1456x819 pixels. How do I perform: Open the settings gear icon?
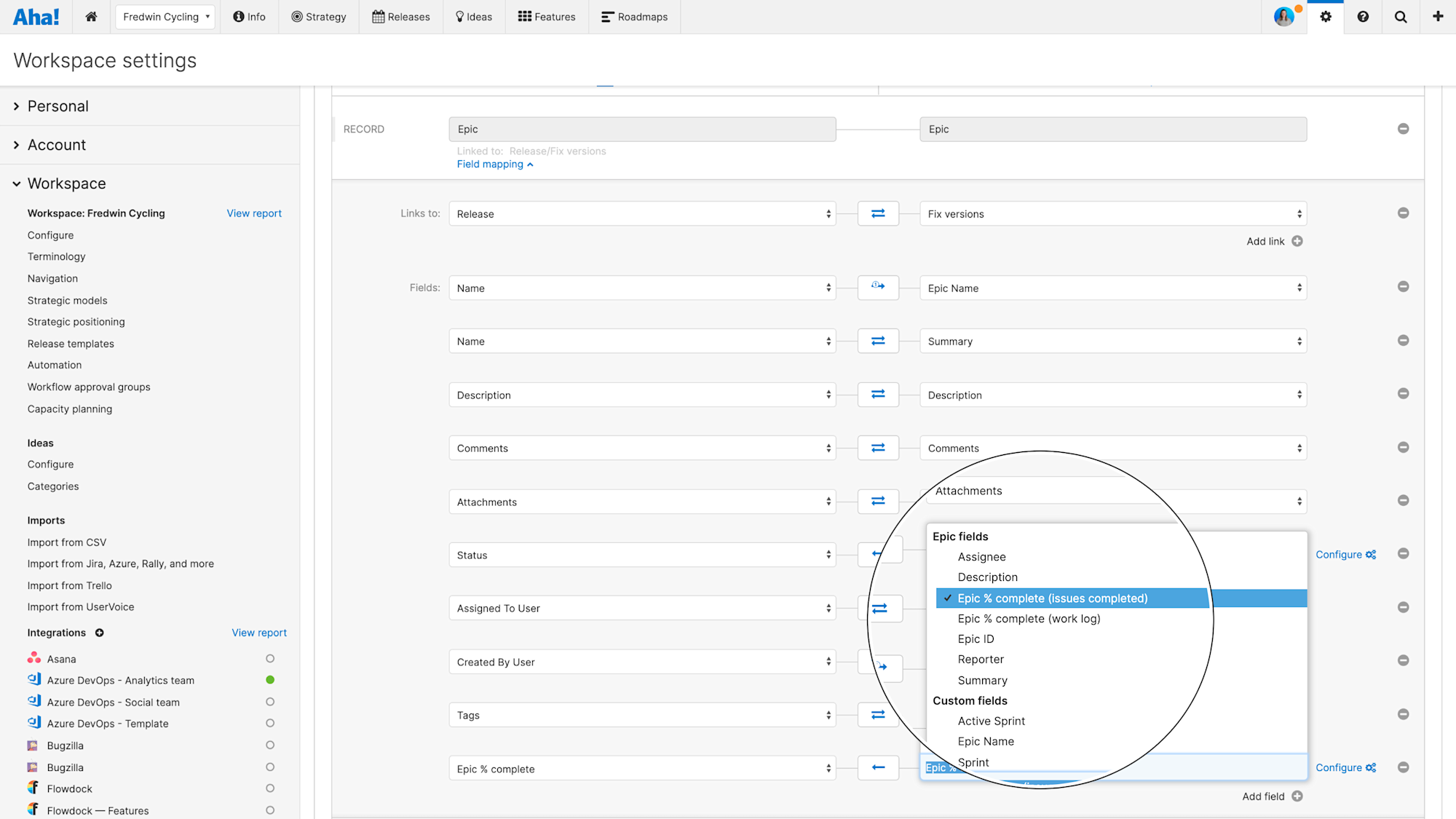tap(1326, 17)
